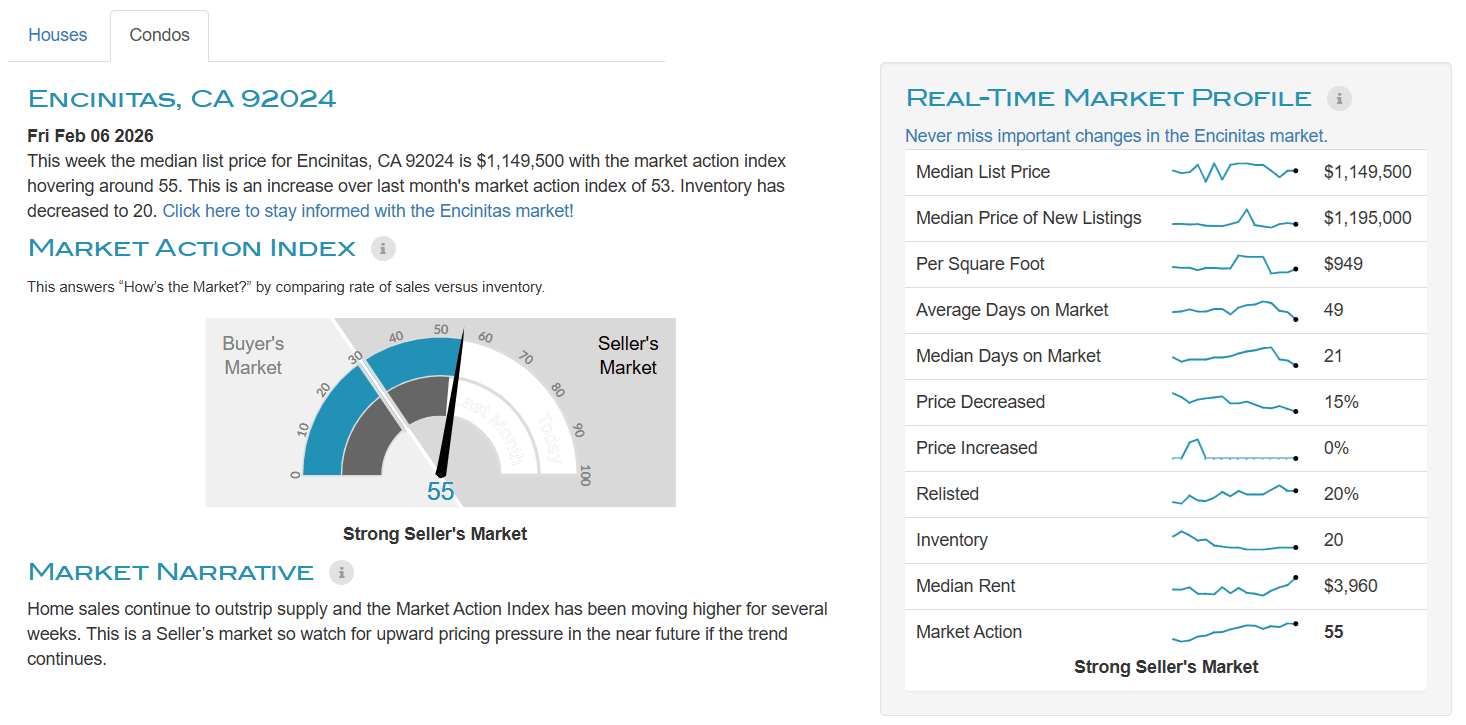The height and width of the screenshot is (725, 1466).
Task: Click the Price Increased sparkline chart
Action: coord(1234,448)
